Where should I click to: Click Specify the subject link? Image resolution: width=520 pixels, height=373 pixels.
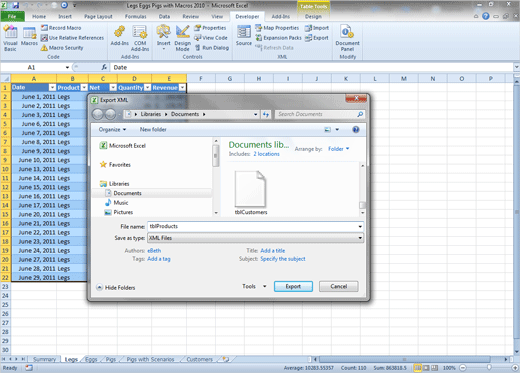[x=283, y=259]
